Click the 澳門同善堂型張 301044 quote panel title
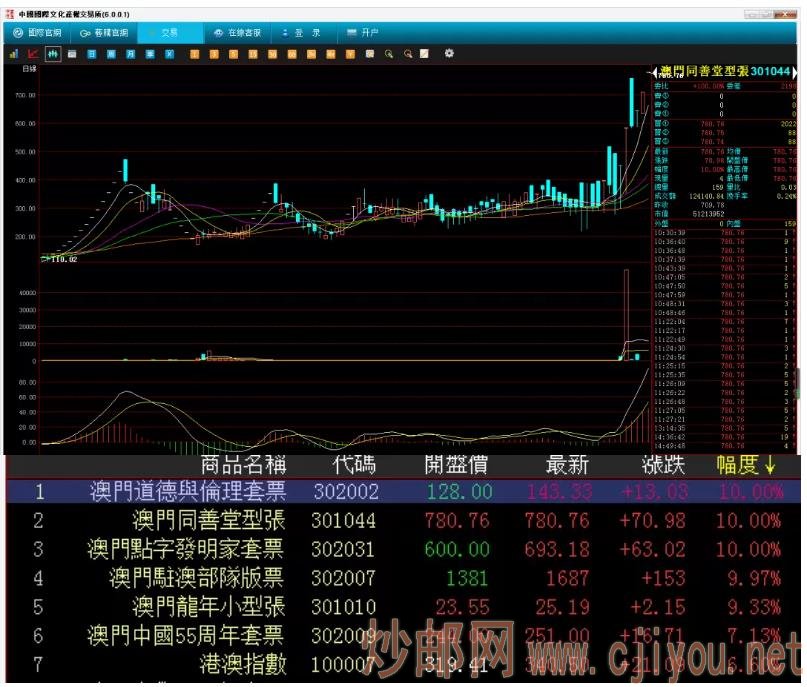 coord(725,72)
